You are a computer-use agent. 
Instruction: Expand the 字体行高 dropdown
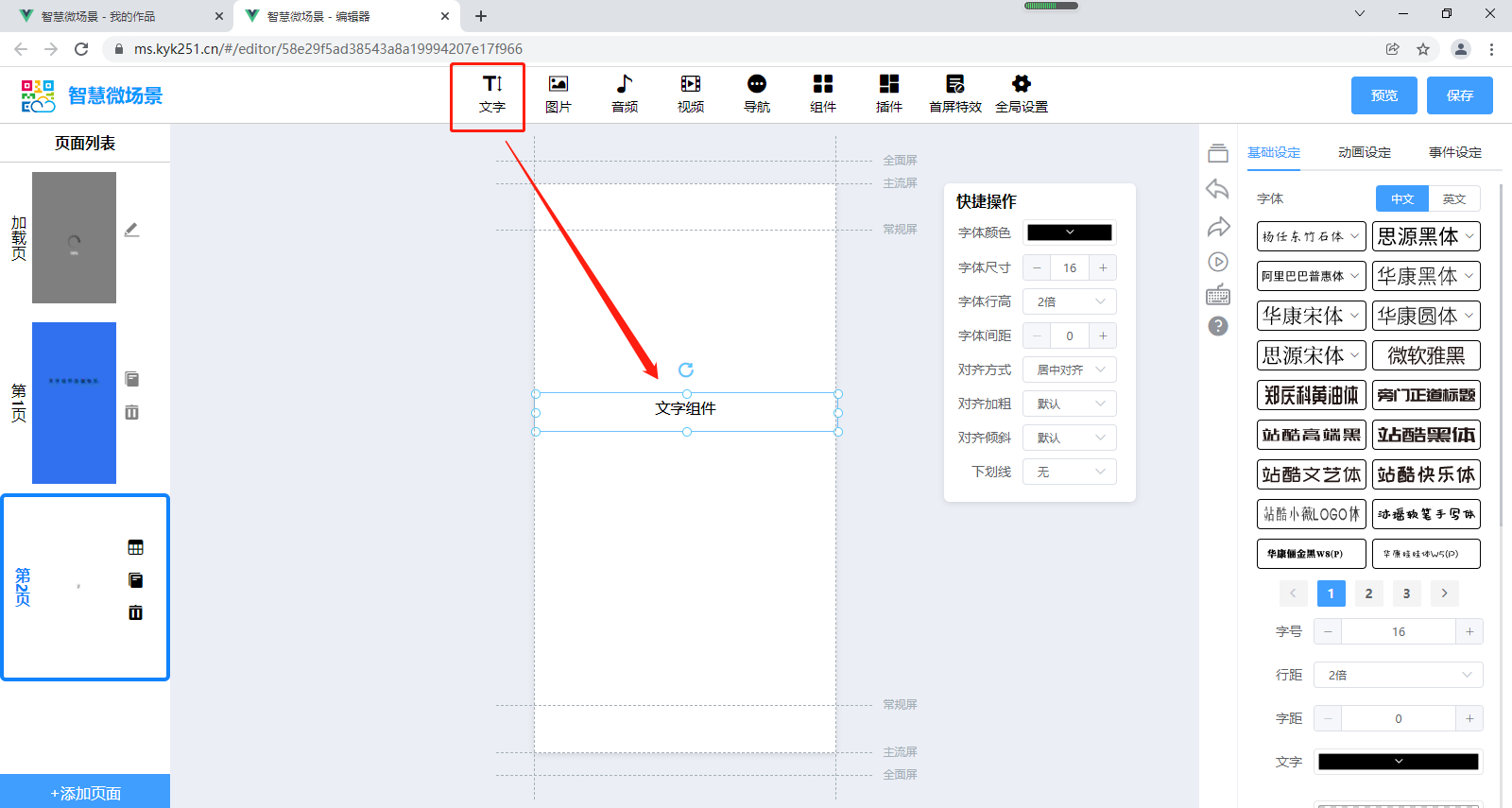pos(1069,301)
